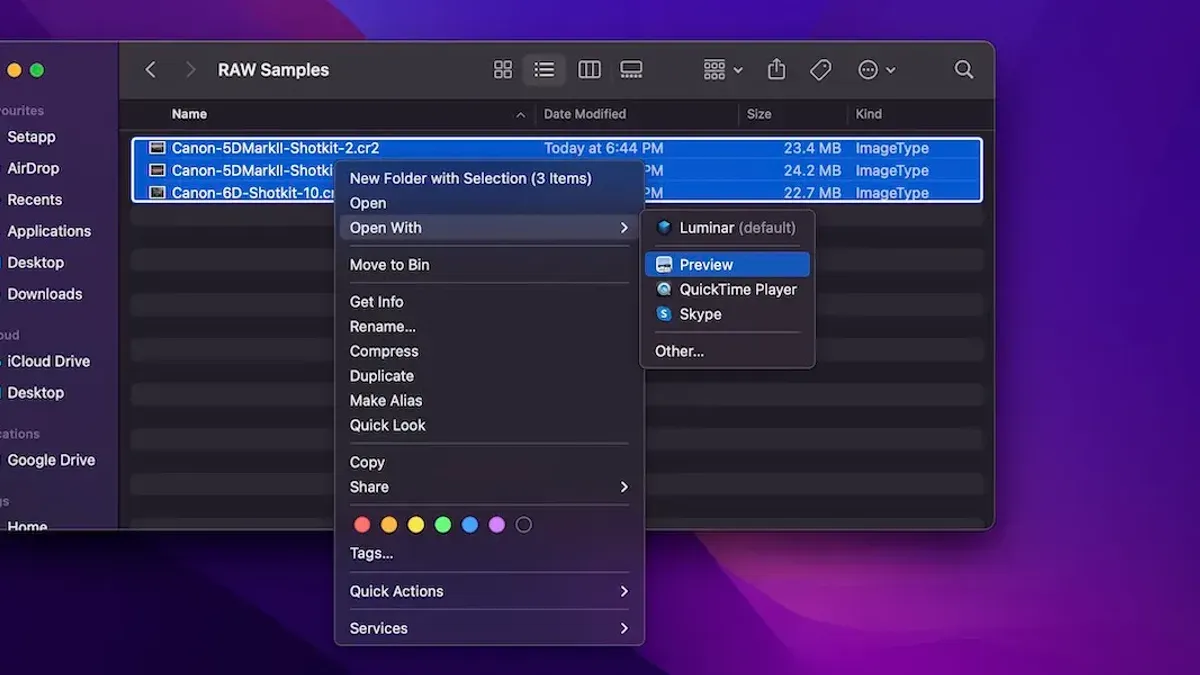The height and width of the screenshot is (675, 1200).
Task: Open iCloud Drive in the sidebar
Action: pos(48,361)
